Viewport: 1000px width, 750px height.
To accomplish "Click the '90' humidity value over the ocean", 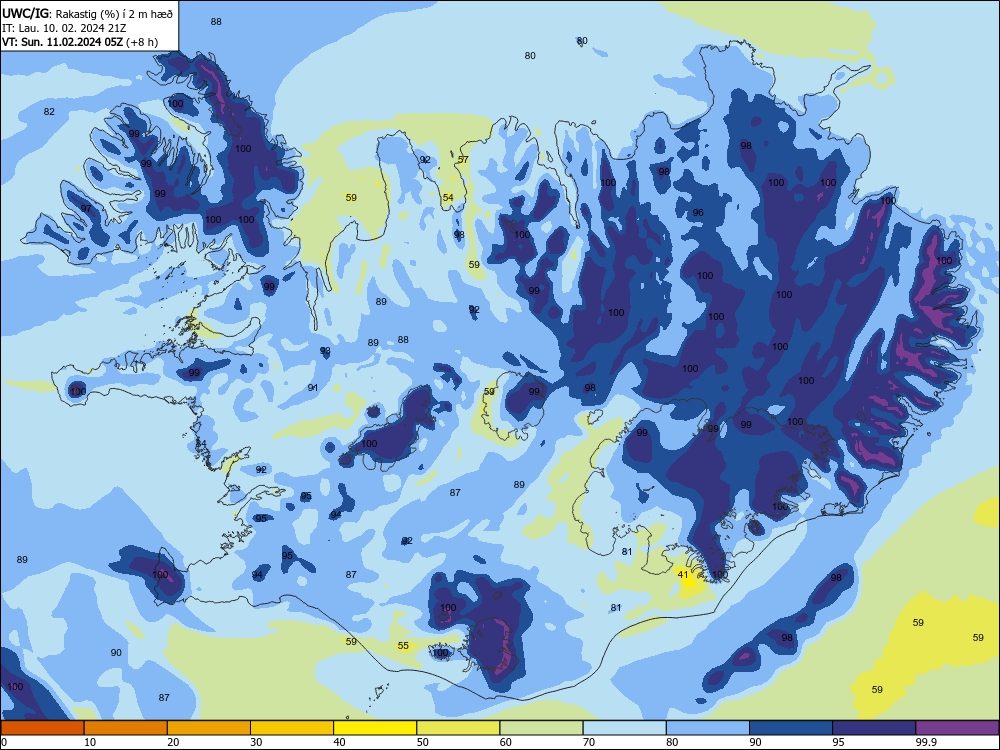I will [116, 652].
